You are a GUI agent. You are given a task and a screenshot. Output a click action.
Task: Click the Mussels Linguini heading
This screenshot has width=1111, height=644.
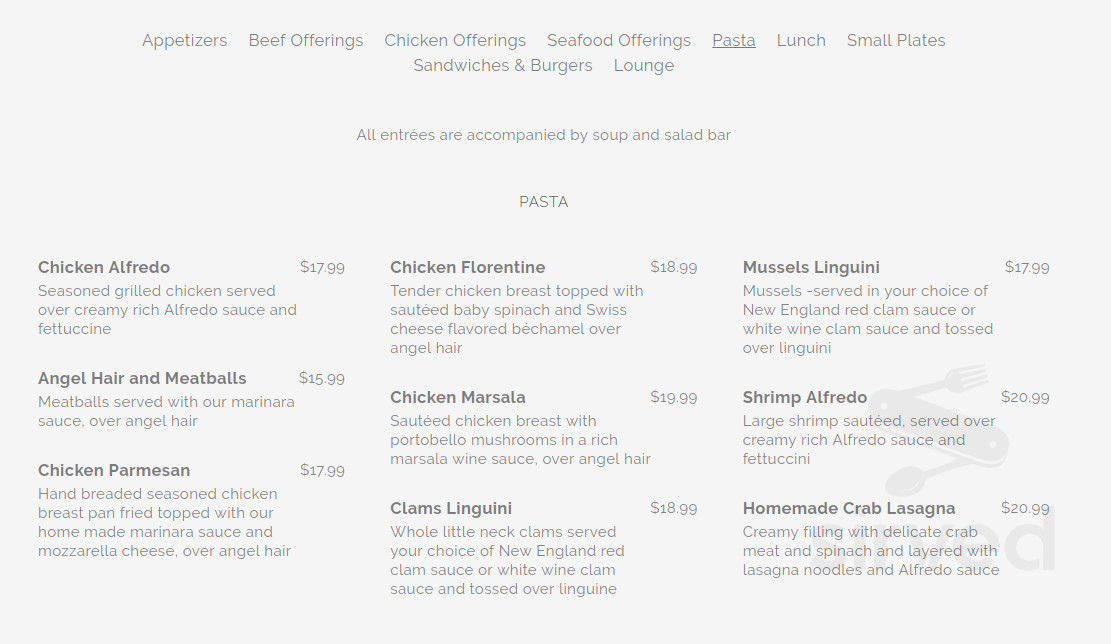pyautogui.click(x=811, y=267)
